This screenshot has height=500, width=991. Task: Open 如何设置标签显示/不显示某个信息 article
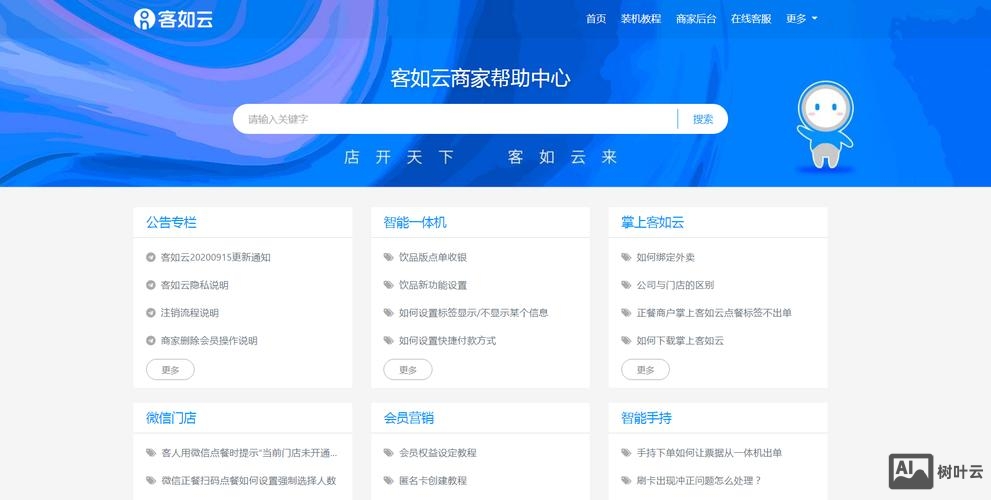473,313
